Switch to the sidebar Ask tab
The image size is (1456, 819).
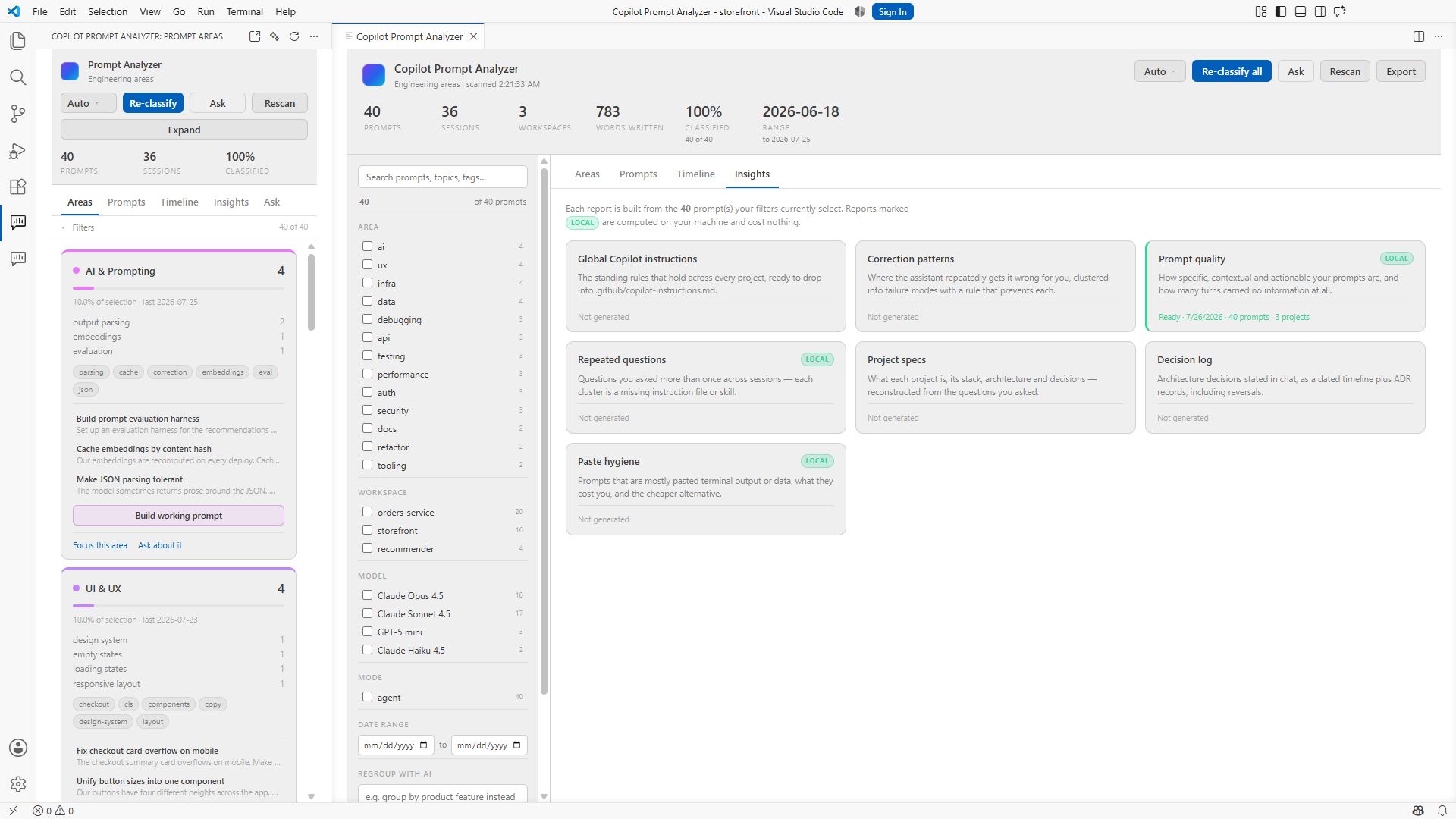click(271, 202)
